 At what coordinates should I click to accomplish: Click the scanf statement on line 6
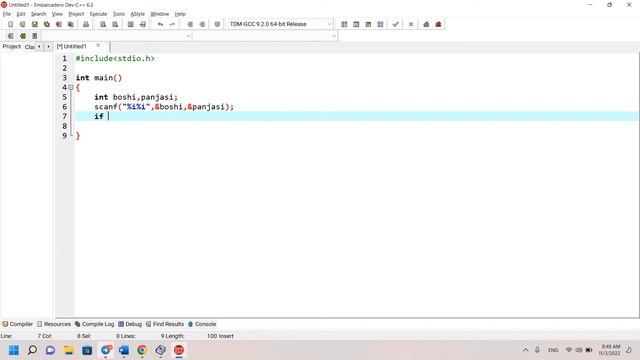[164, 107]
